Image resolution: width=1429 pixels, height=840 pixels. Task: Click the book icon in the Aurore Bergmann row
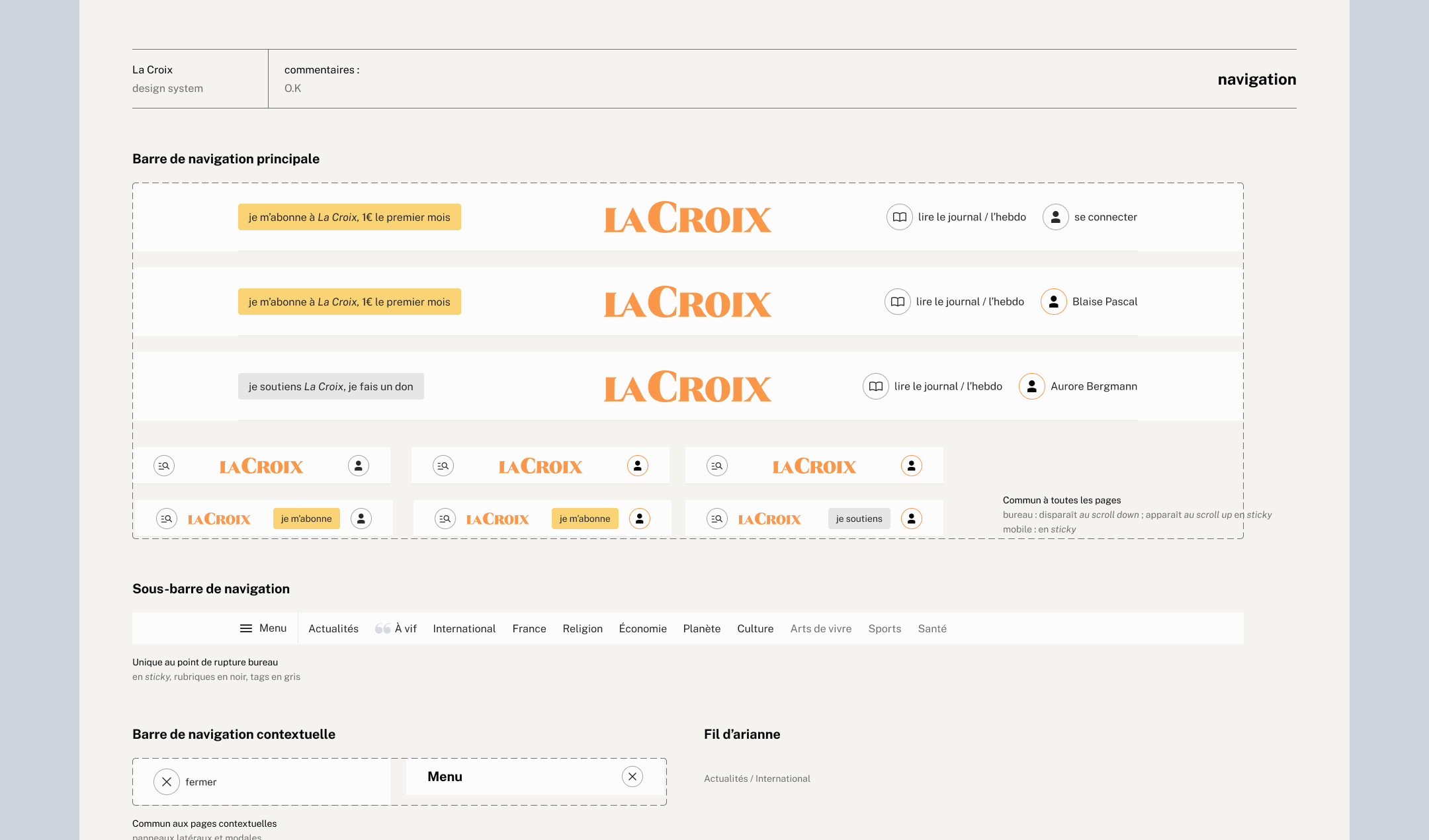[876, 386]
